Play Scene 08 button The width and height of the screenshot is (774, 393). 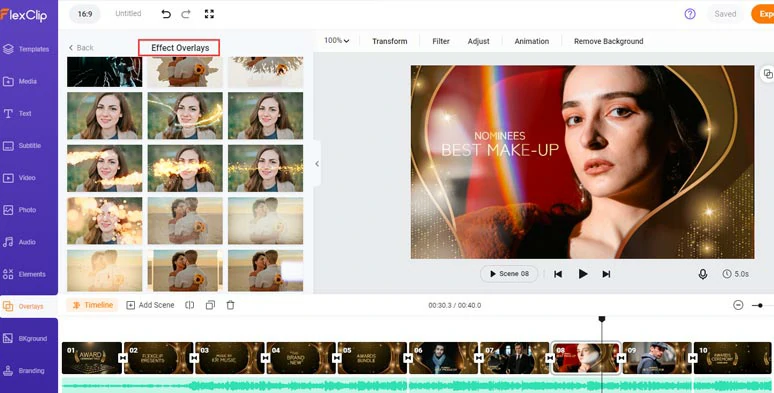click(x=509, y=274)
